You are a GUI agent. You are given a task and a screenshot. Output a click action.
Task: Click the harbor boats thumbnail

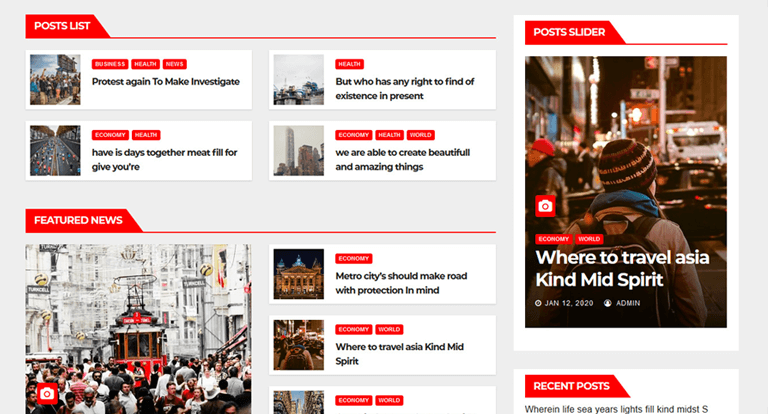point(299,79)
